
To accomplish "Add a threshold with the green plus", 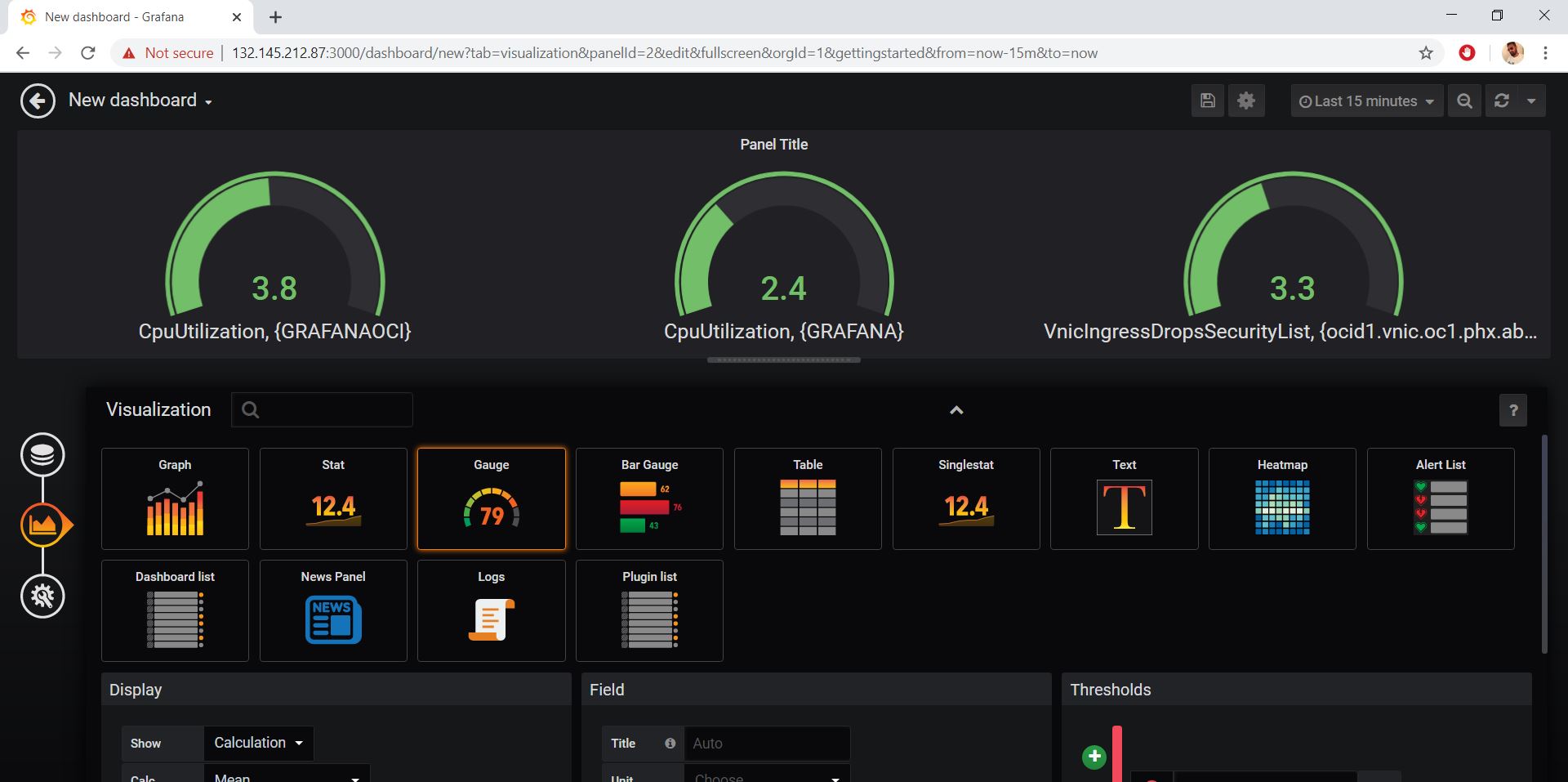I will pyautogui.click(x=1094, y=757).
